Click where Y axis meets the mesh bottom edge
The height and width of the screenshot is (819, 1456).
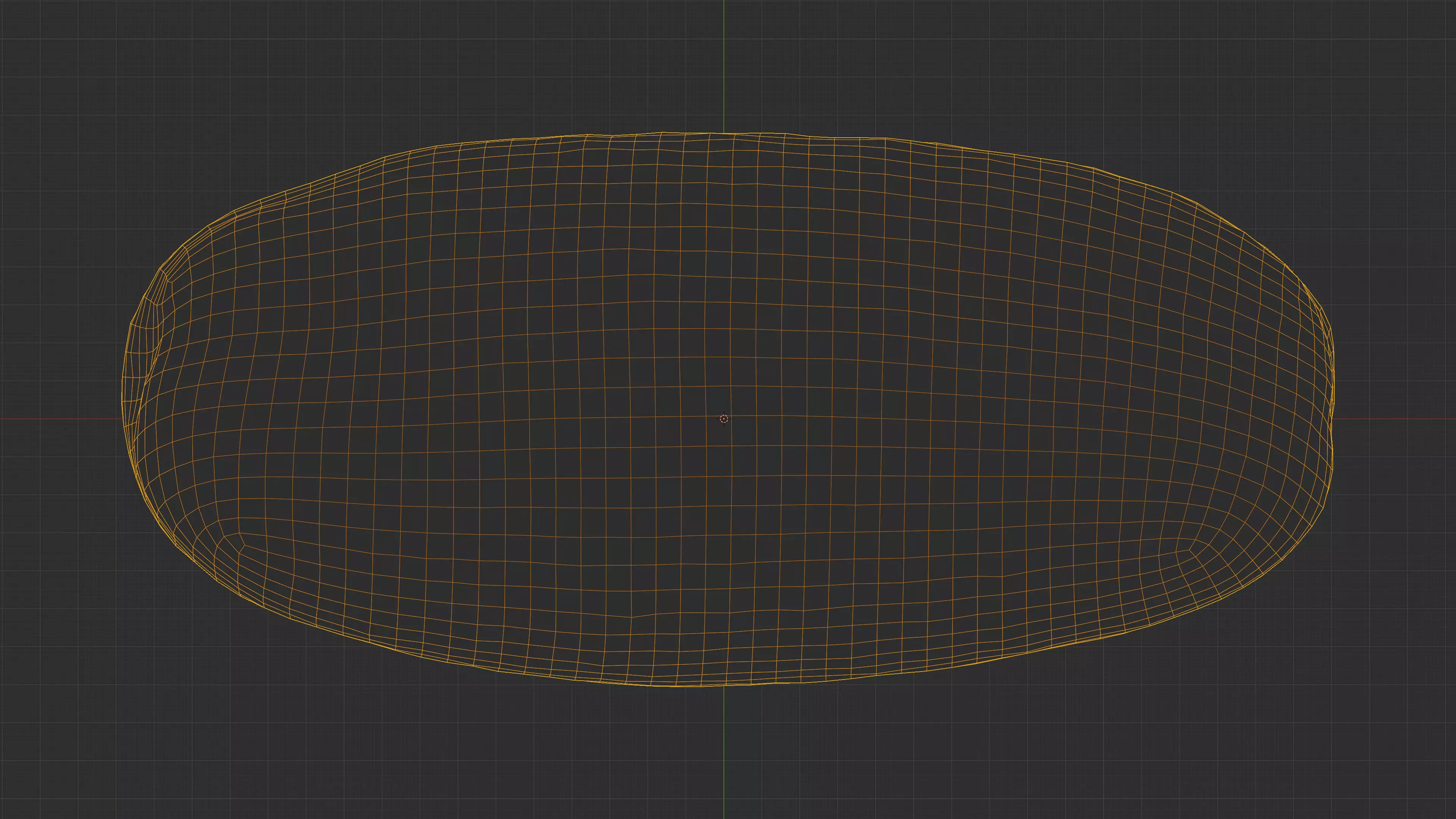click(724, 685)
